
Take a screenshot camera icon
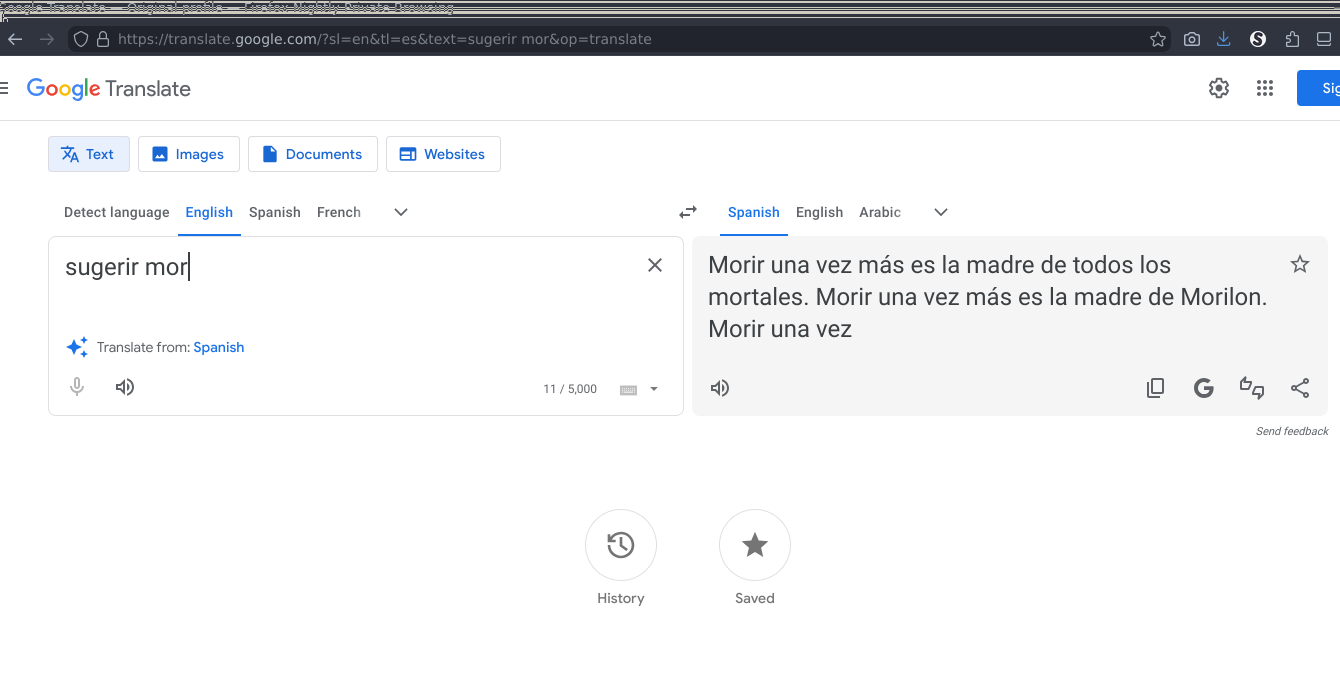click(1192, 39)
